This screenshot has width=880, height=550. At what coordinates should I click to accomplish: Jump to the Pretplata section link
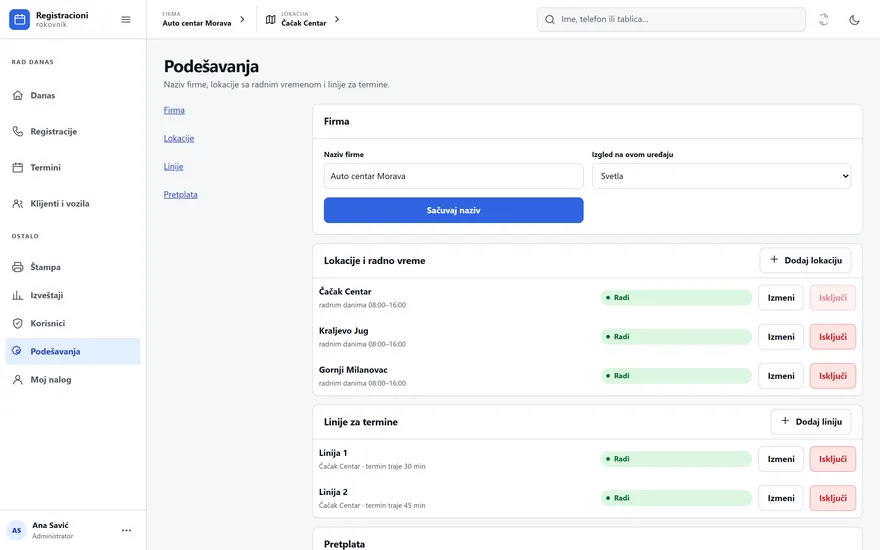(x=181, y=195)
